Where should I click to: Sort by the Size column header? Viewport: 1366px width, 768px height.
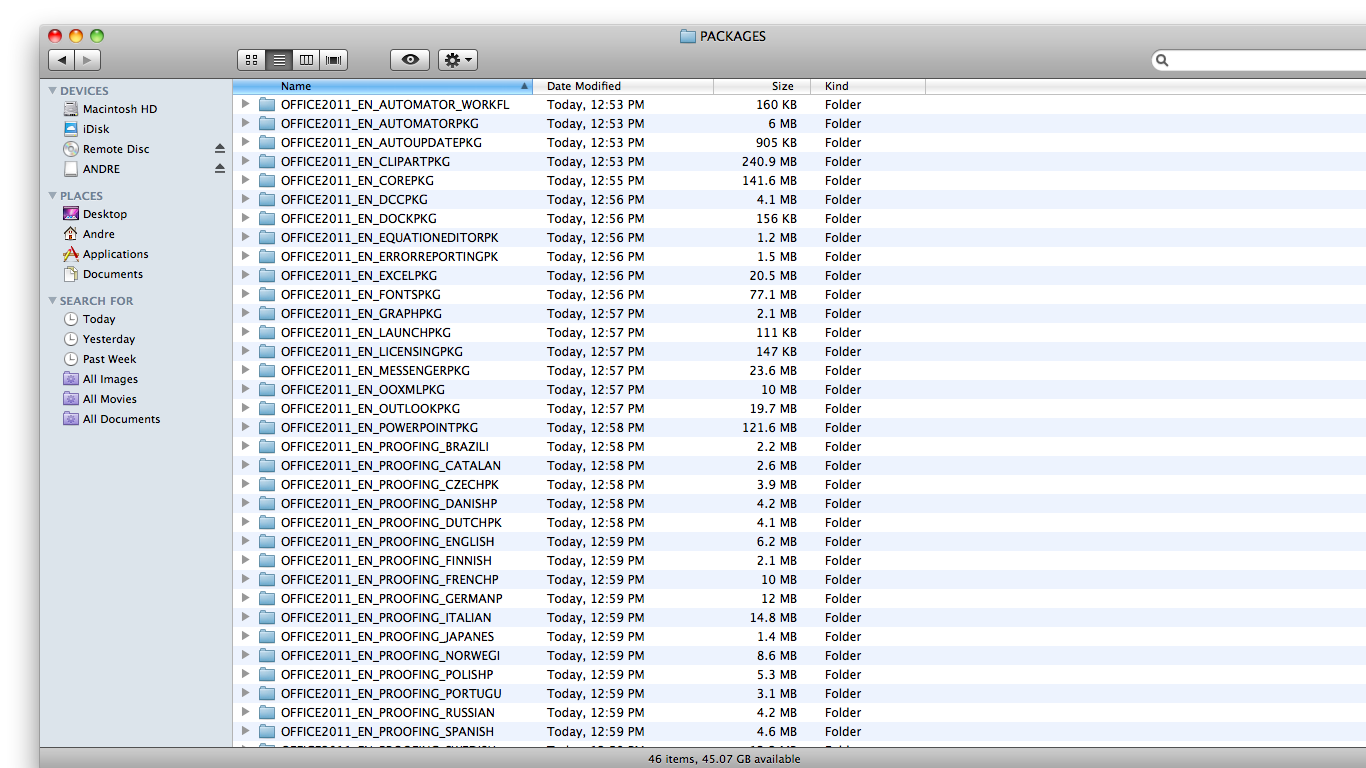762,86
